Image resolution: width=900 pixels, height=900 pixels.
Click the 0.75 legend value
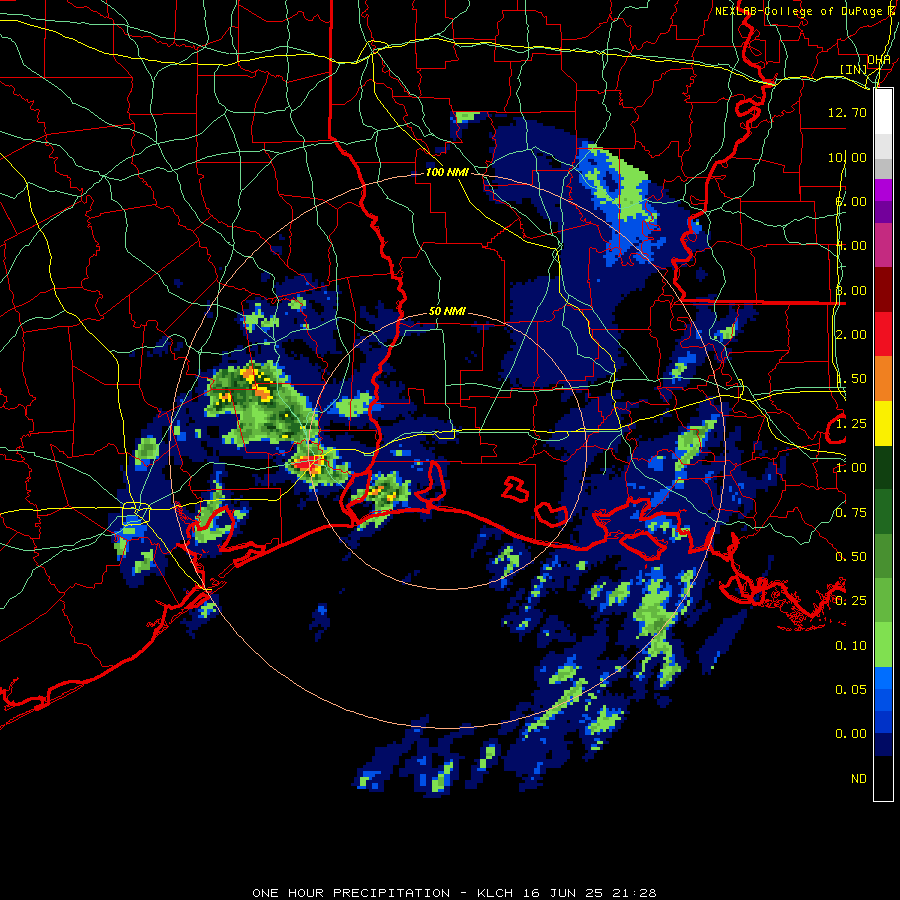[x=851, y=513]
